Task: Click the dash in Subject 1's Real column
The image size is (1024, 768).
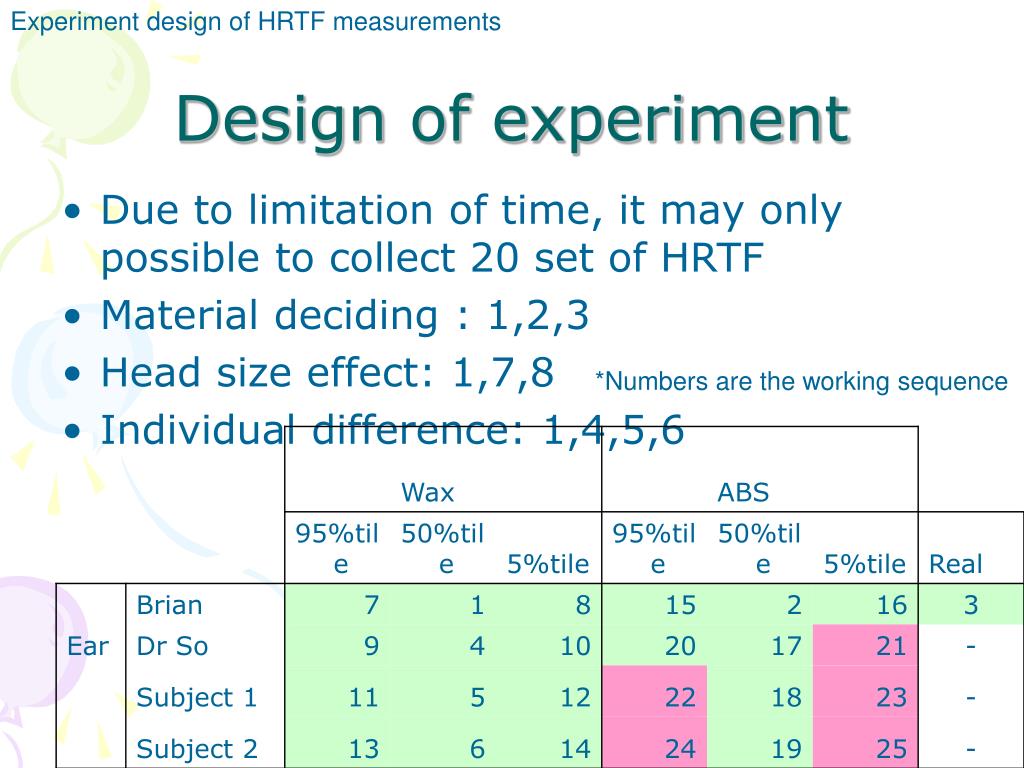Action: [970, 698]
